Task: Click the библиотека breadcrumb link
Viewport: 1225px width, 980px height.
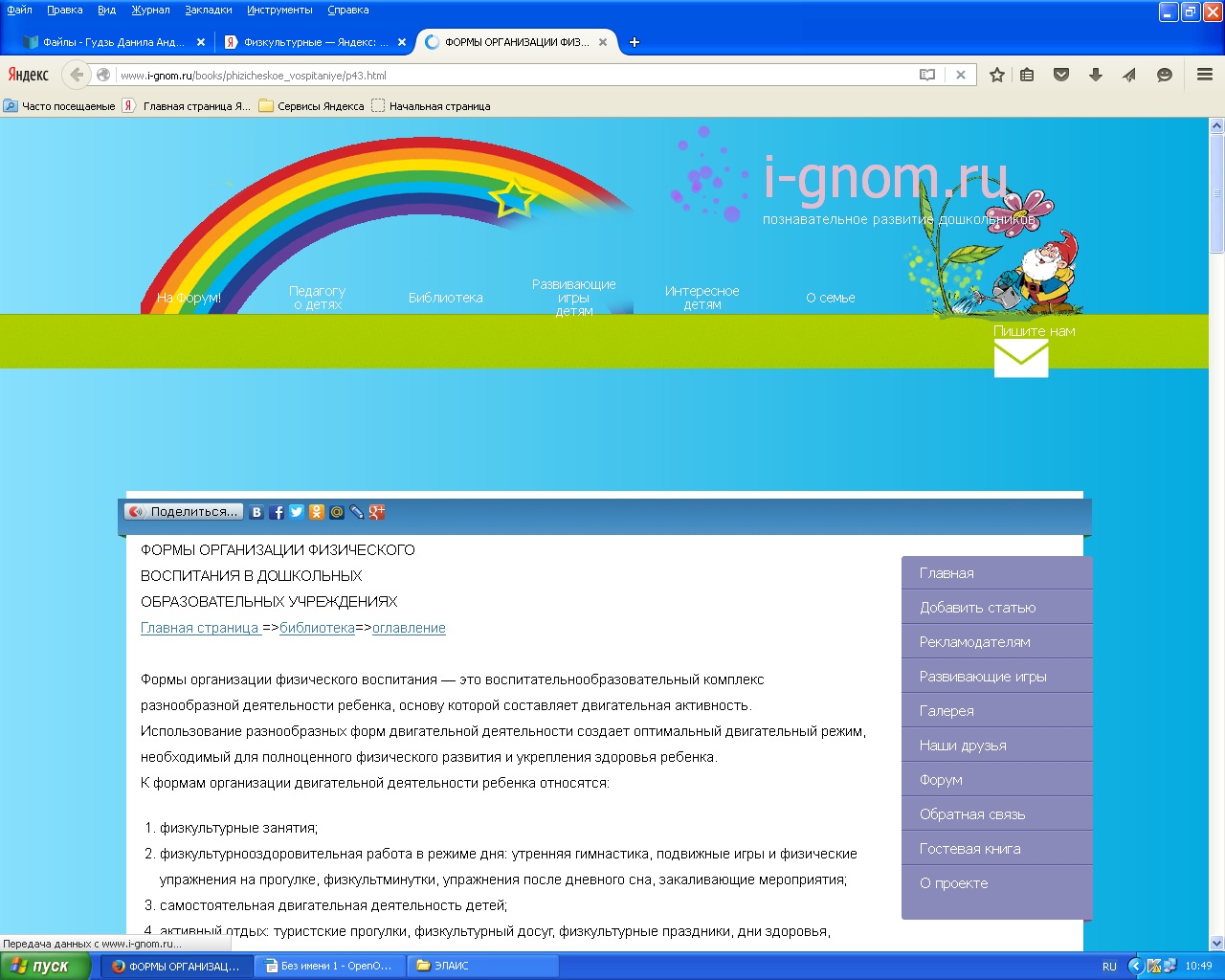Action: point(317,628)
